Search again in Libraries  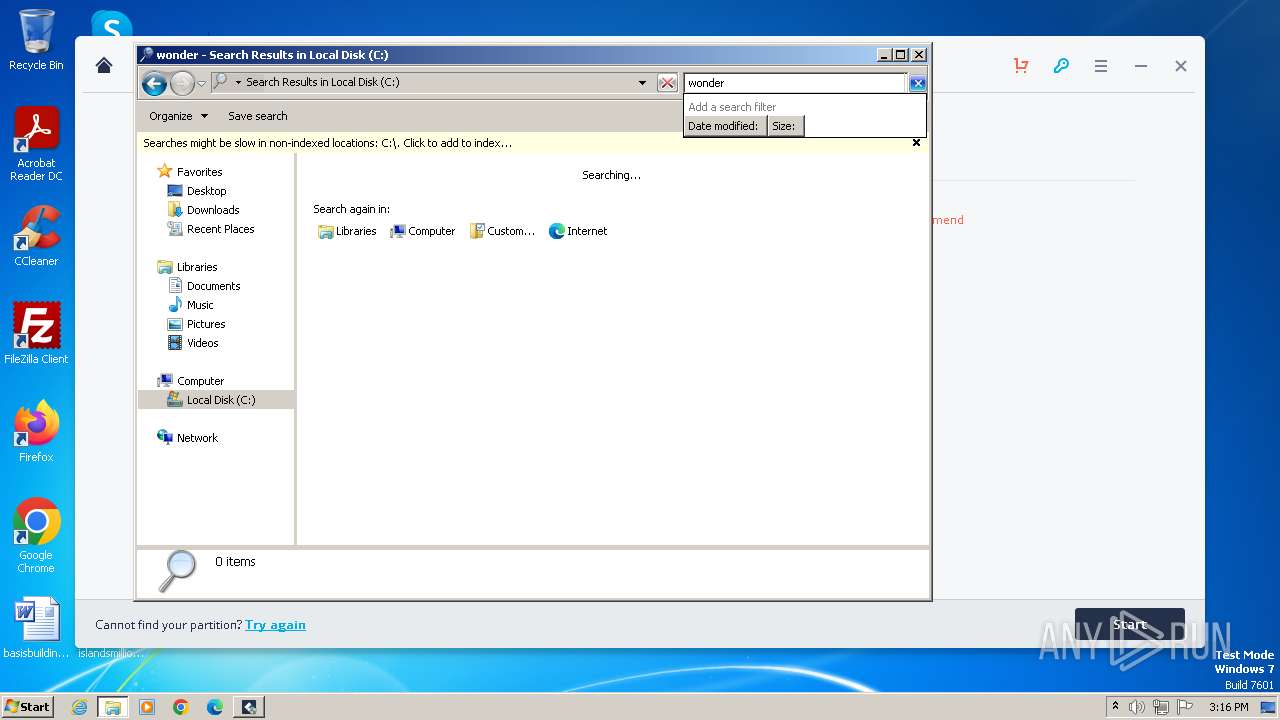(347, 231)
